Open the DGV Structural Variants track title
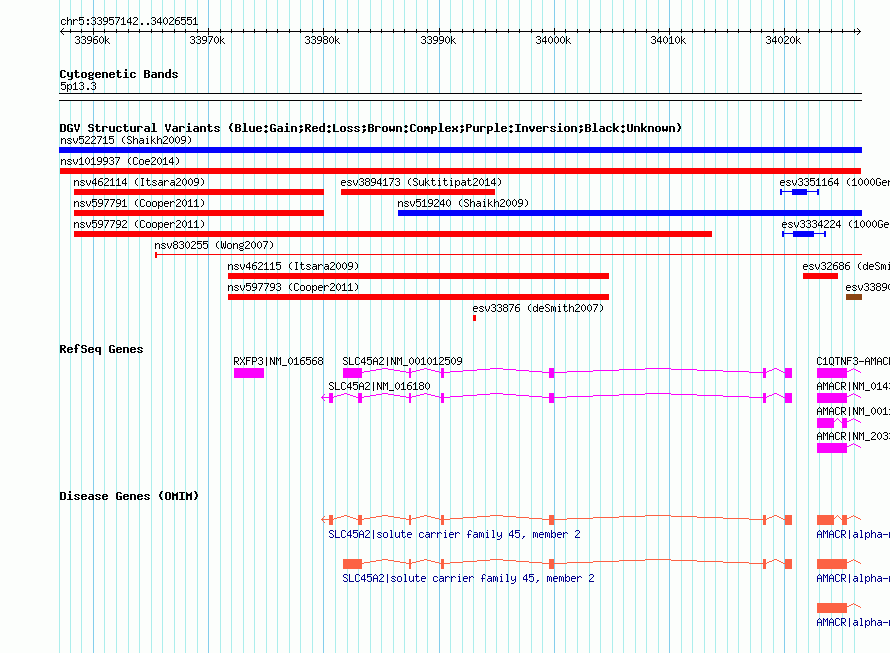This screenshot has width=890, height=653. click(371, 128)
